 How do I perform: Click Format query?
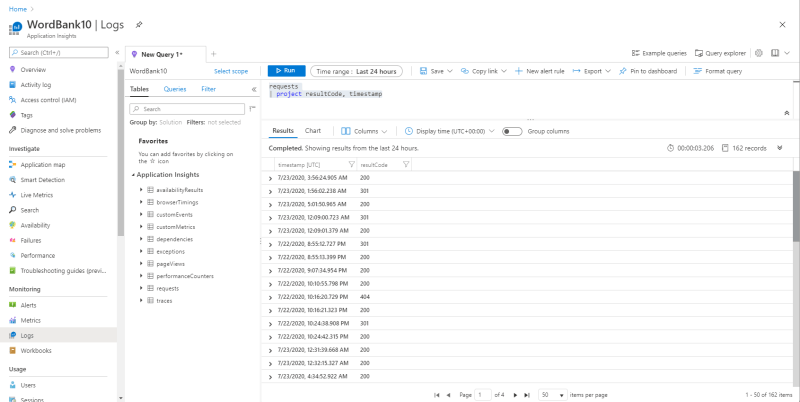click(718, 71)
